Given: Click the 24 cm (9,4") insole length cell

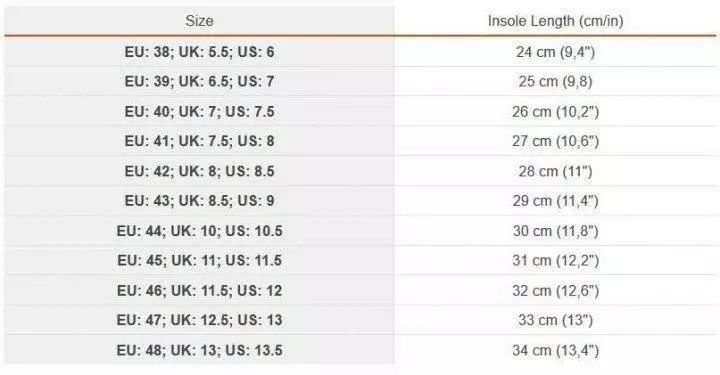Looking at the screenshot, I should click(555, 52).
